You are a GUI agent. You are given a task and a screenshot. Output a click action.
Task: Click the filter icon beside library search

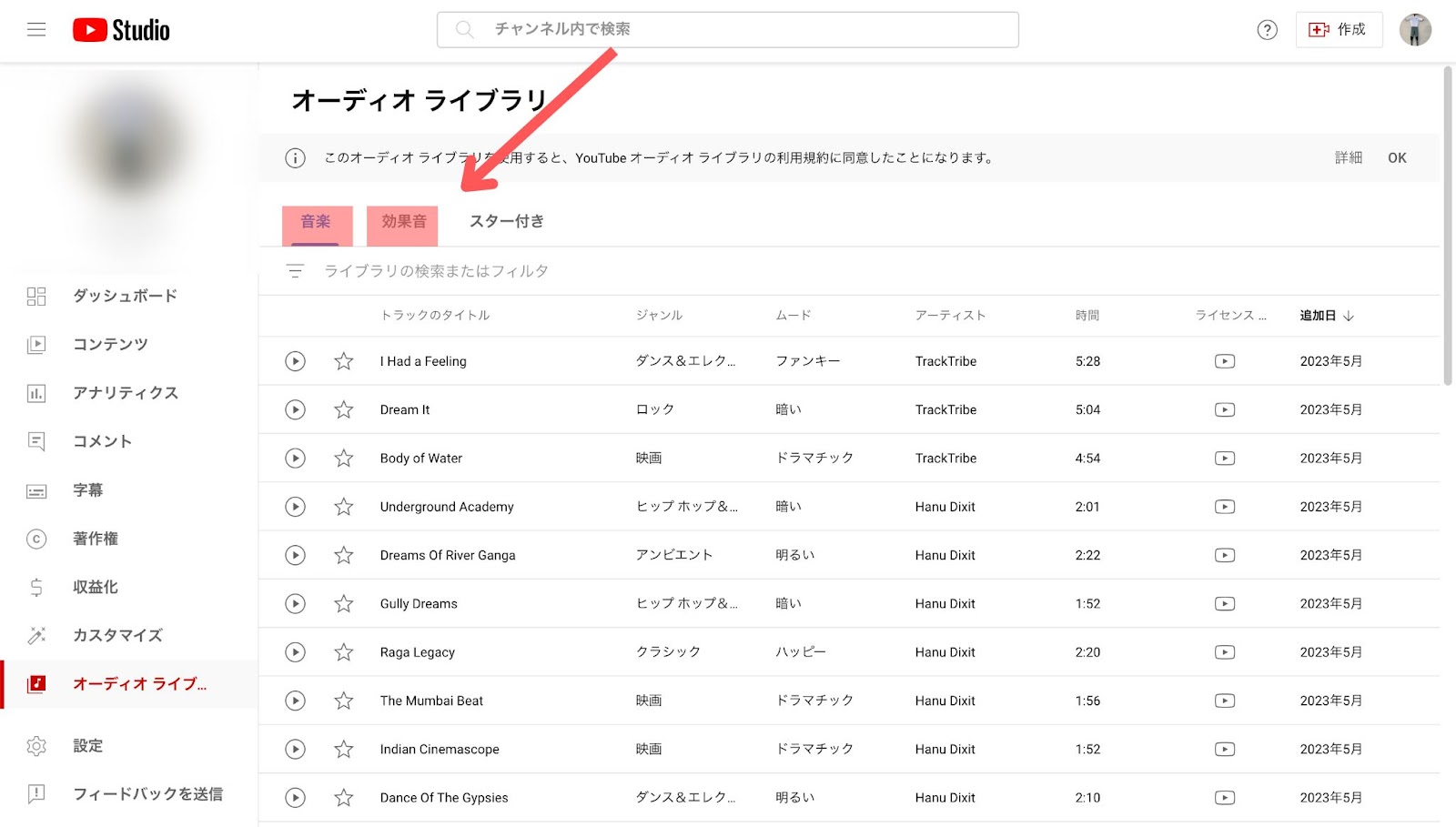tap(295, 271)
